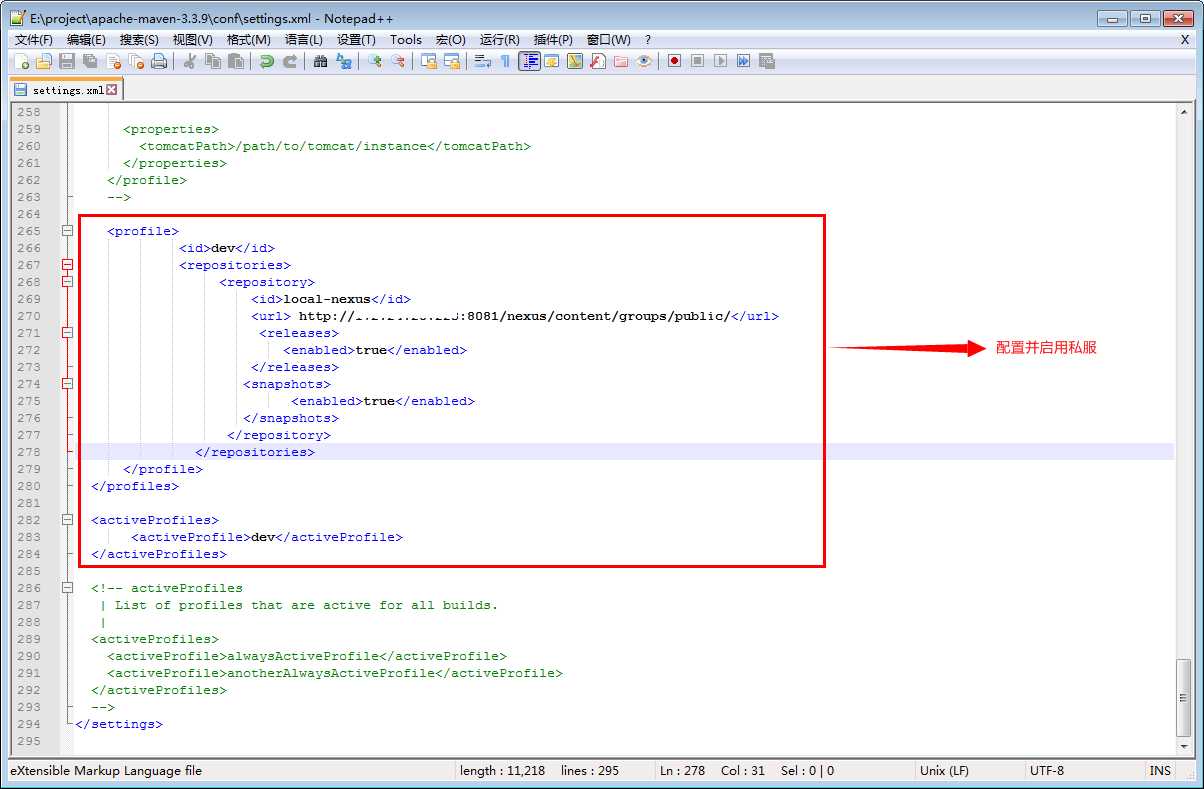
Task: Play back the recorded macro
Action: point(721,61)
